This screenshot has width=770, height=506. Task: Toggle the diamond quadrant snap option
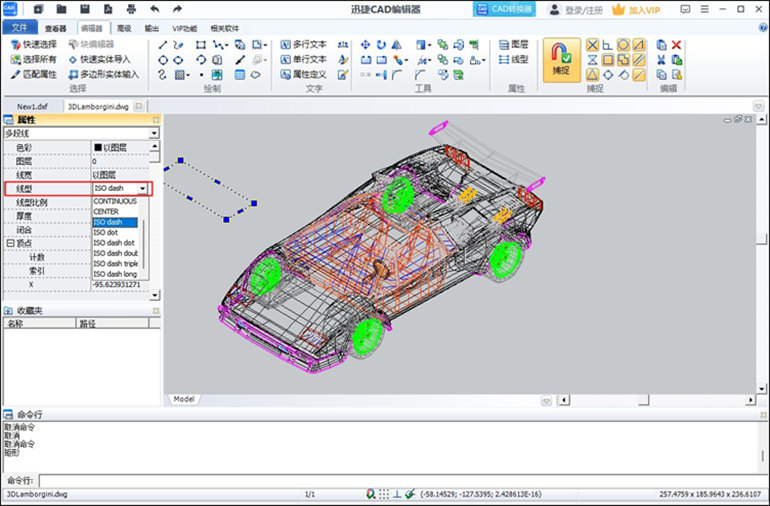(x=608, y=75)
